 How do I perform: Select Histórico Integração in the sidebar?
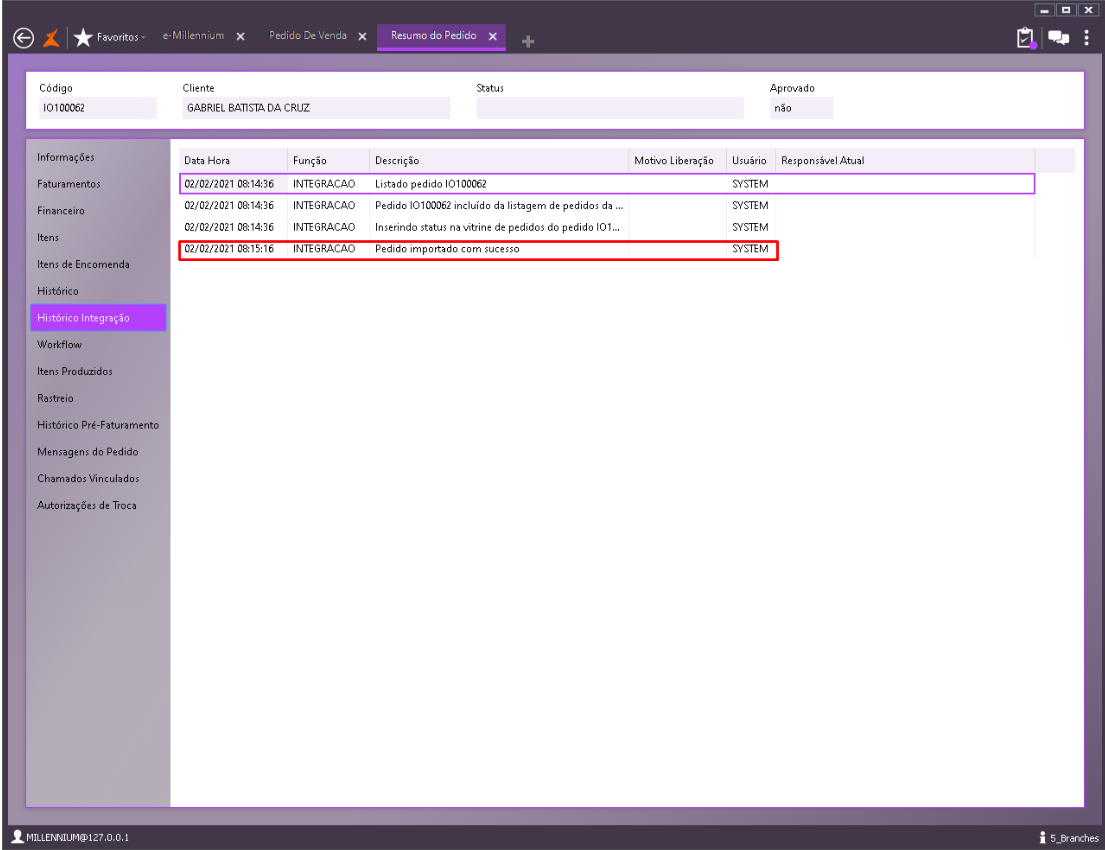pos(98,318)
